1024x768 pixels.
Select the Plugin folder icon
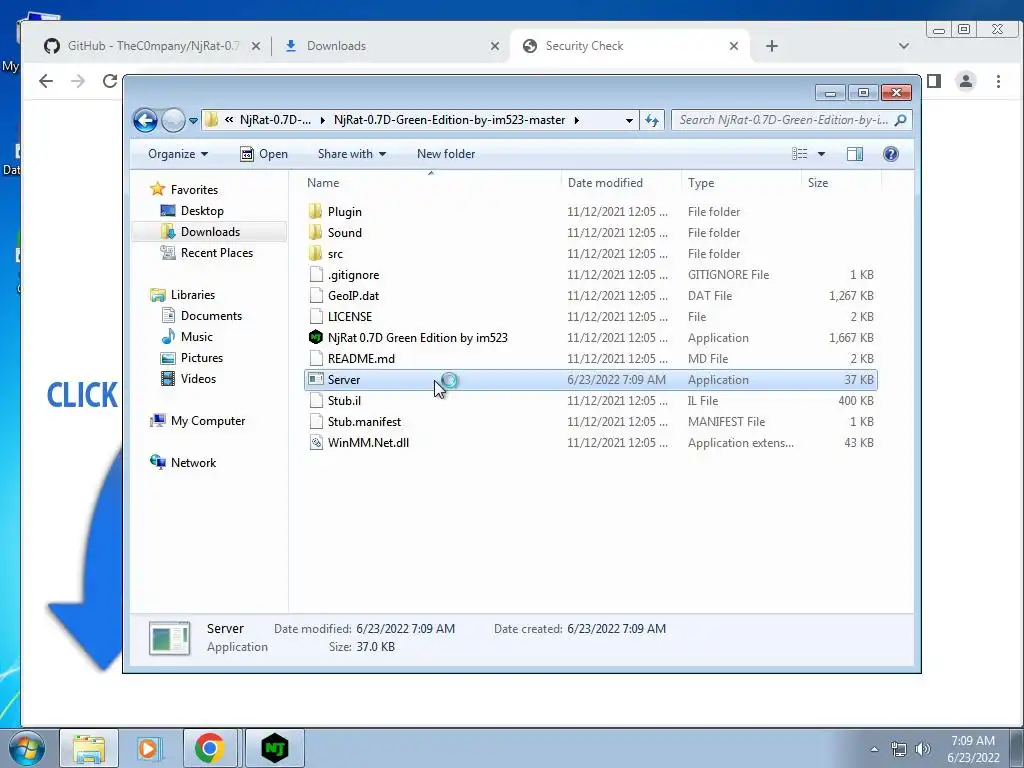(315, 212)
